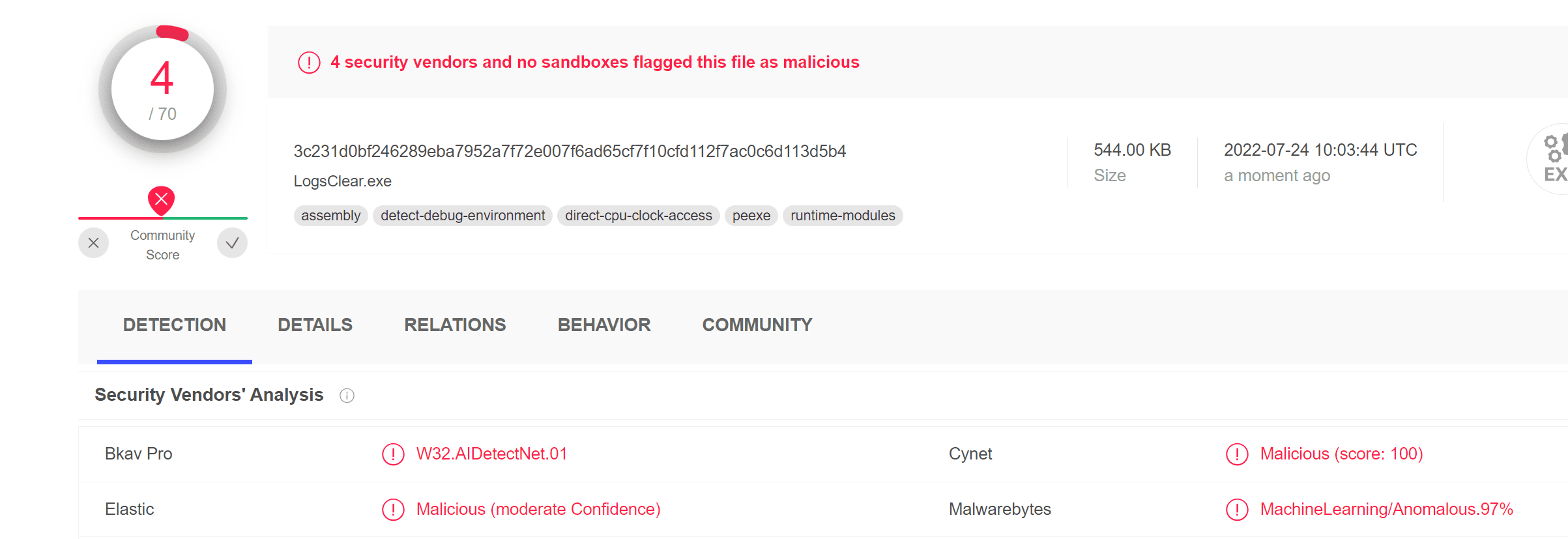Click the Malwarebytes detection warning icon
The height and width of the screenshot is (539, 1568).
tap(1236, 510)
